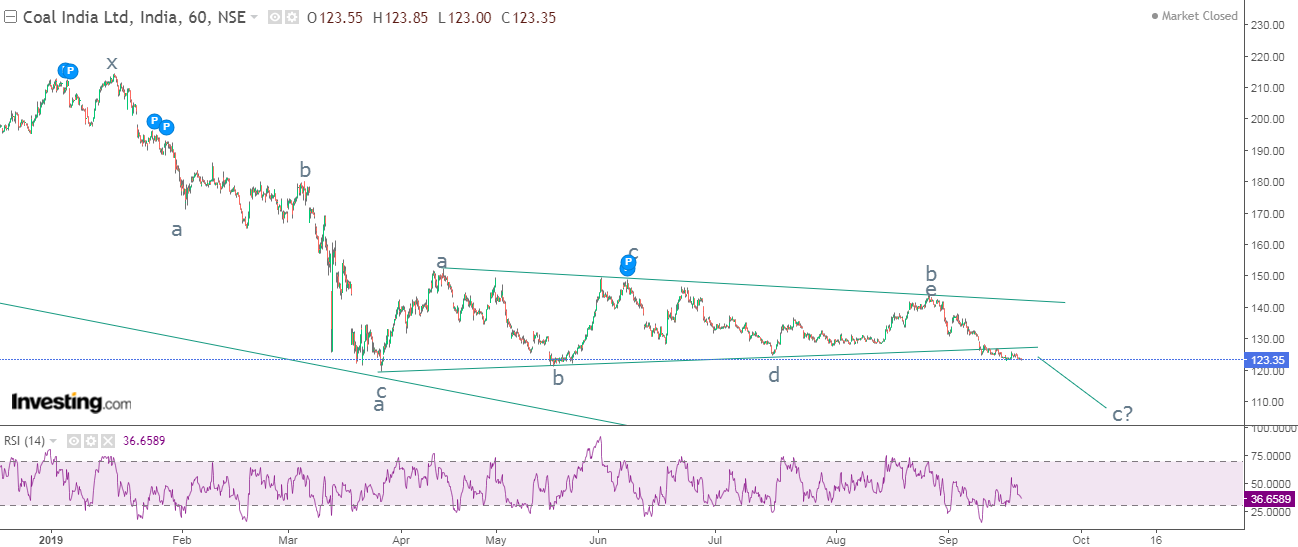Click the purple 36.6589 value in RSI legend
Image resolution: width=1298 pixels, height=547 pixels.
coord(146,441)
